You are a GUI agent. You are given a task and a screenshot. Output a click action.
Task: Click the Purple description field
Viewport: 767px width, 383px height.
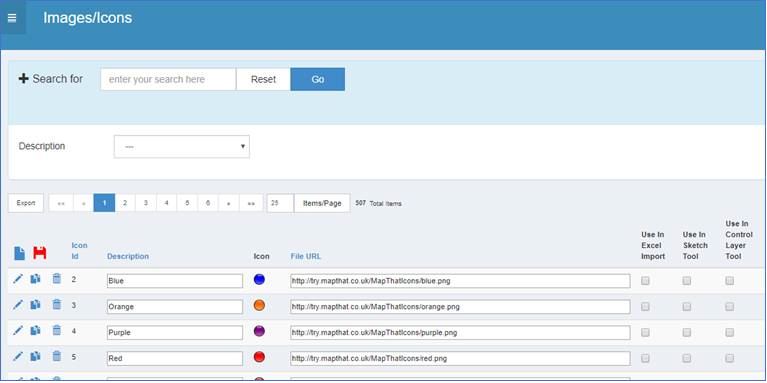pyautogui.click(x=175, y=333)
